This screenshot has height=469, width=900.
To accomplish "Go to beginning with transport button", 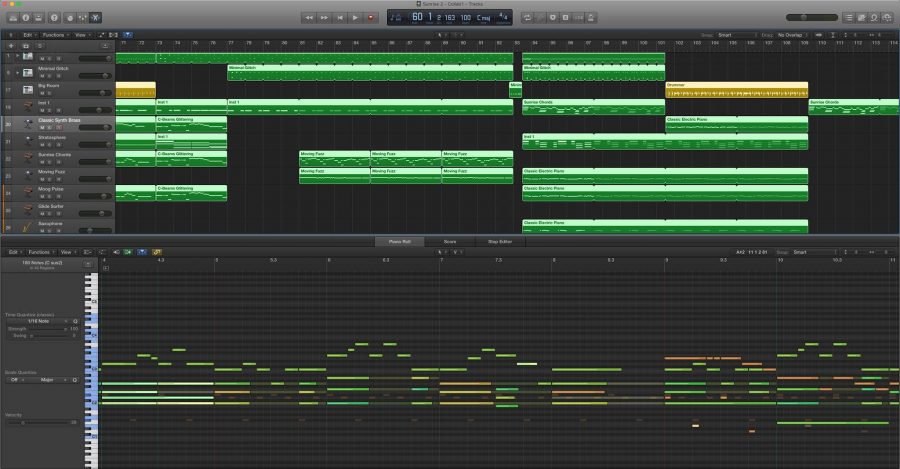I will coord(340,18).
